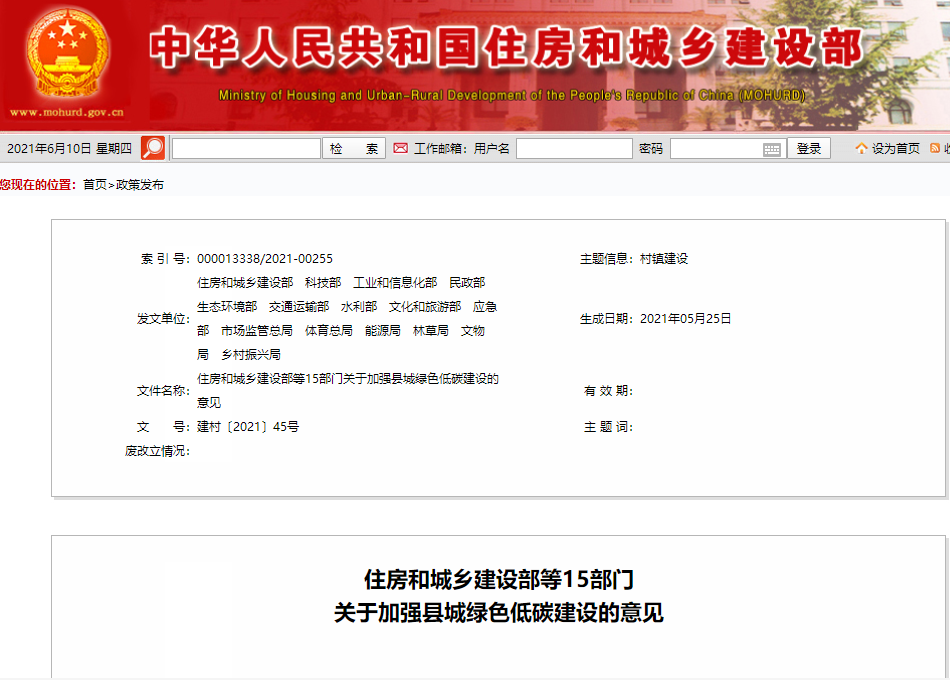
Task: Click 生态环境部 in issuing units
Action: click(227, 307)
